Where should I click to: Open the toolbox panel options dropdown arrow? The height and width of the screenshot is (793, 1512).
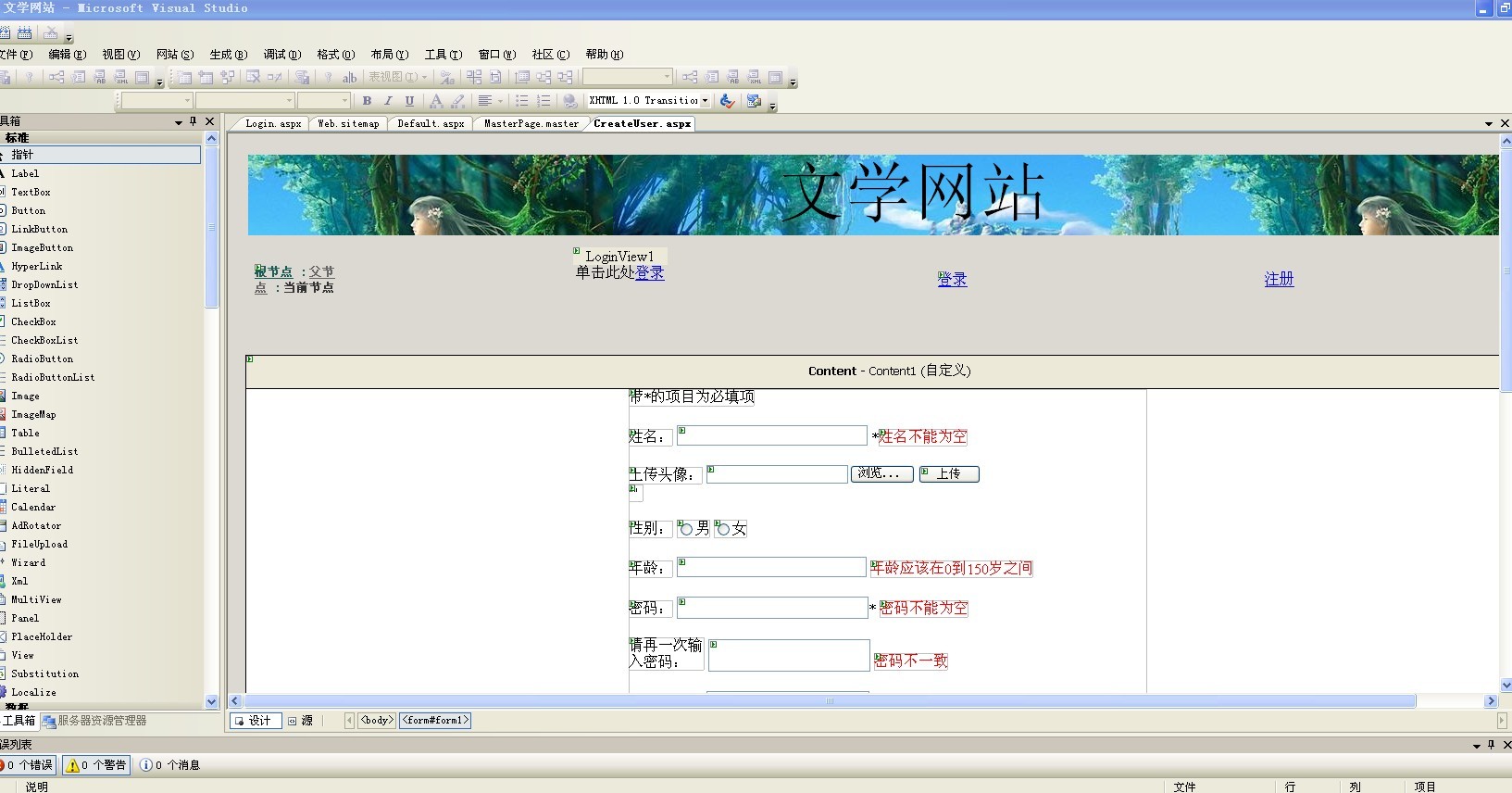[x=178, y=122]
